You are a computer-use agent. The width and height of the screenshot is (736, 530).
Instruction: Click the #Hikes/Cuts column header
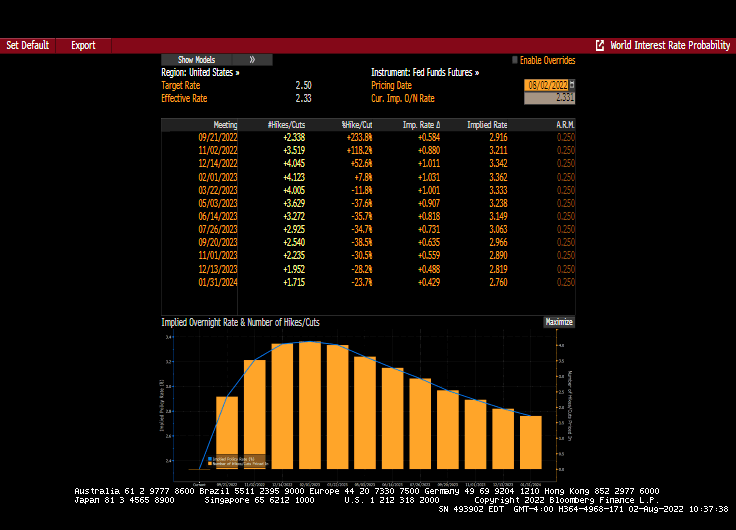[x=286, y=125]
